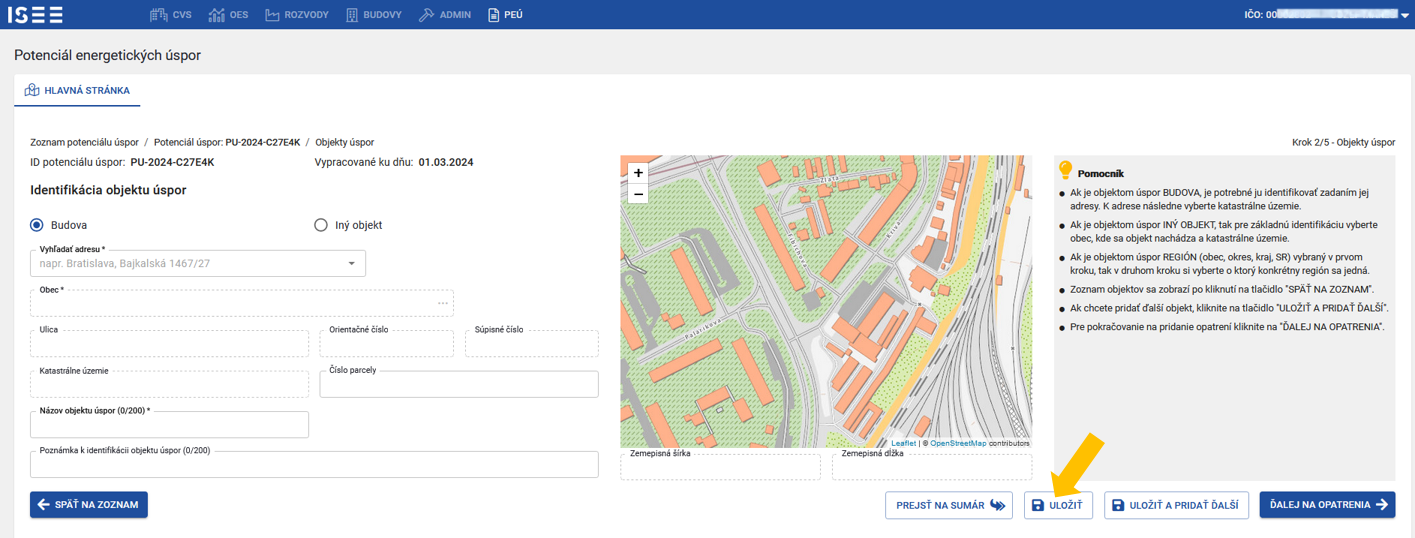Switch to the HLAVNÁ STRÁNKA tab

tap(77, 90)
